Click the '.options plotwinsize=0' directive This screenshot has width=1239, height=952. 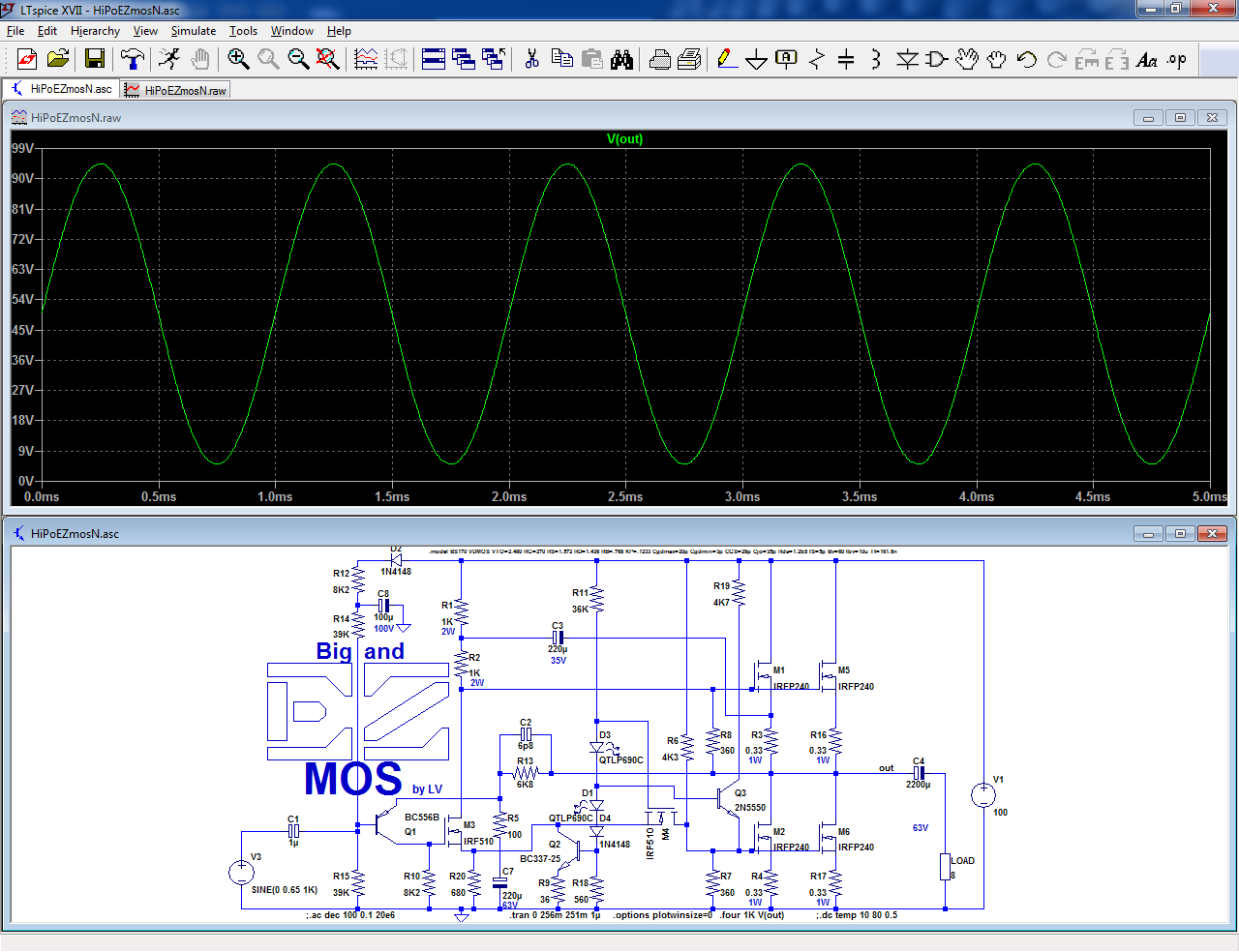coord(662,915)
